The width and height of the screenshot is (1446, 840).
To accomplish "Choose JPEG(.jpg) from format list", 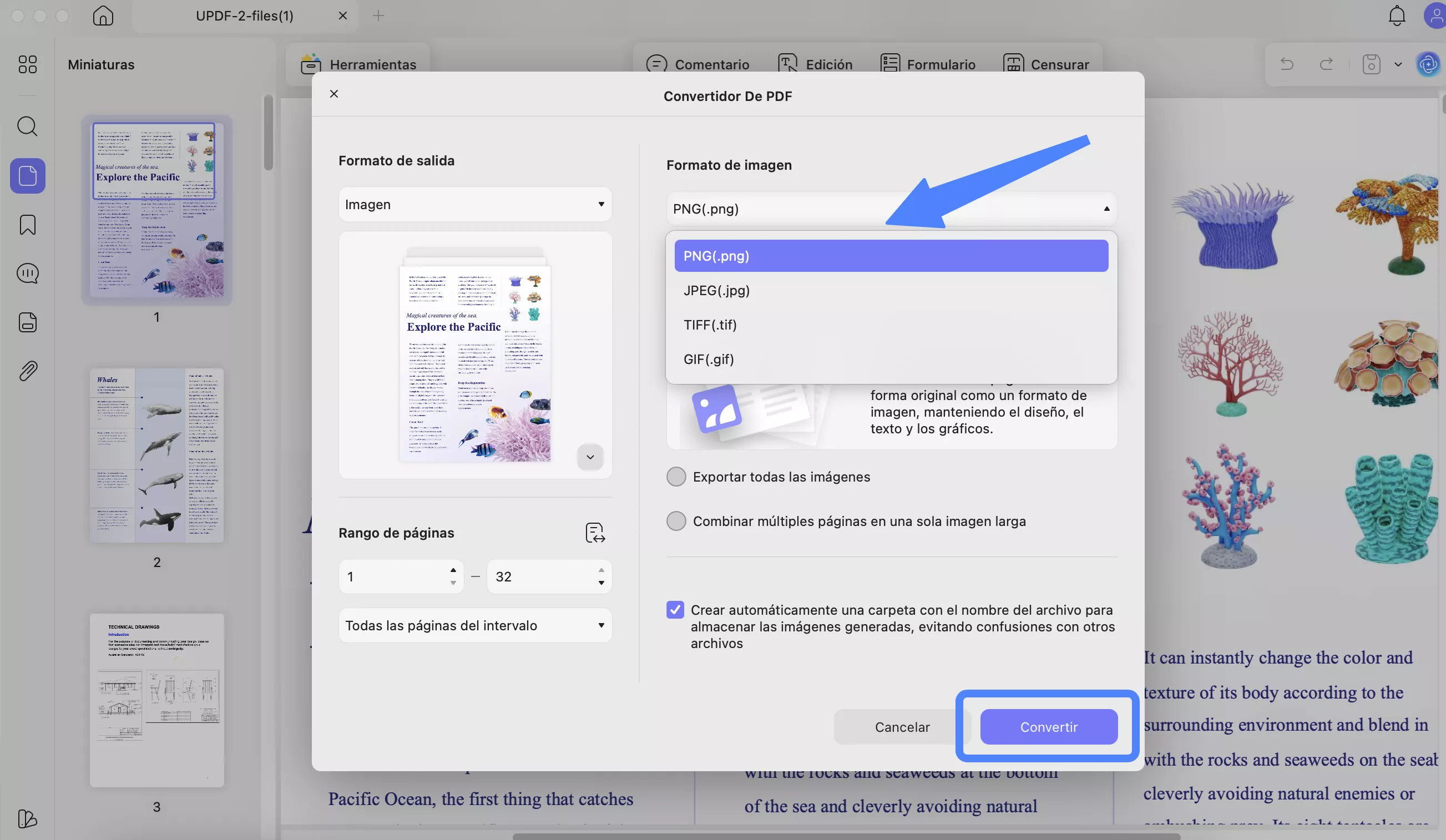I will [x=716, y=290].
